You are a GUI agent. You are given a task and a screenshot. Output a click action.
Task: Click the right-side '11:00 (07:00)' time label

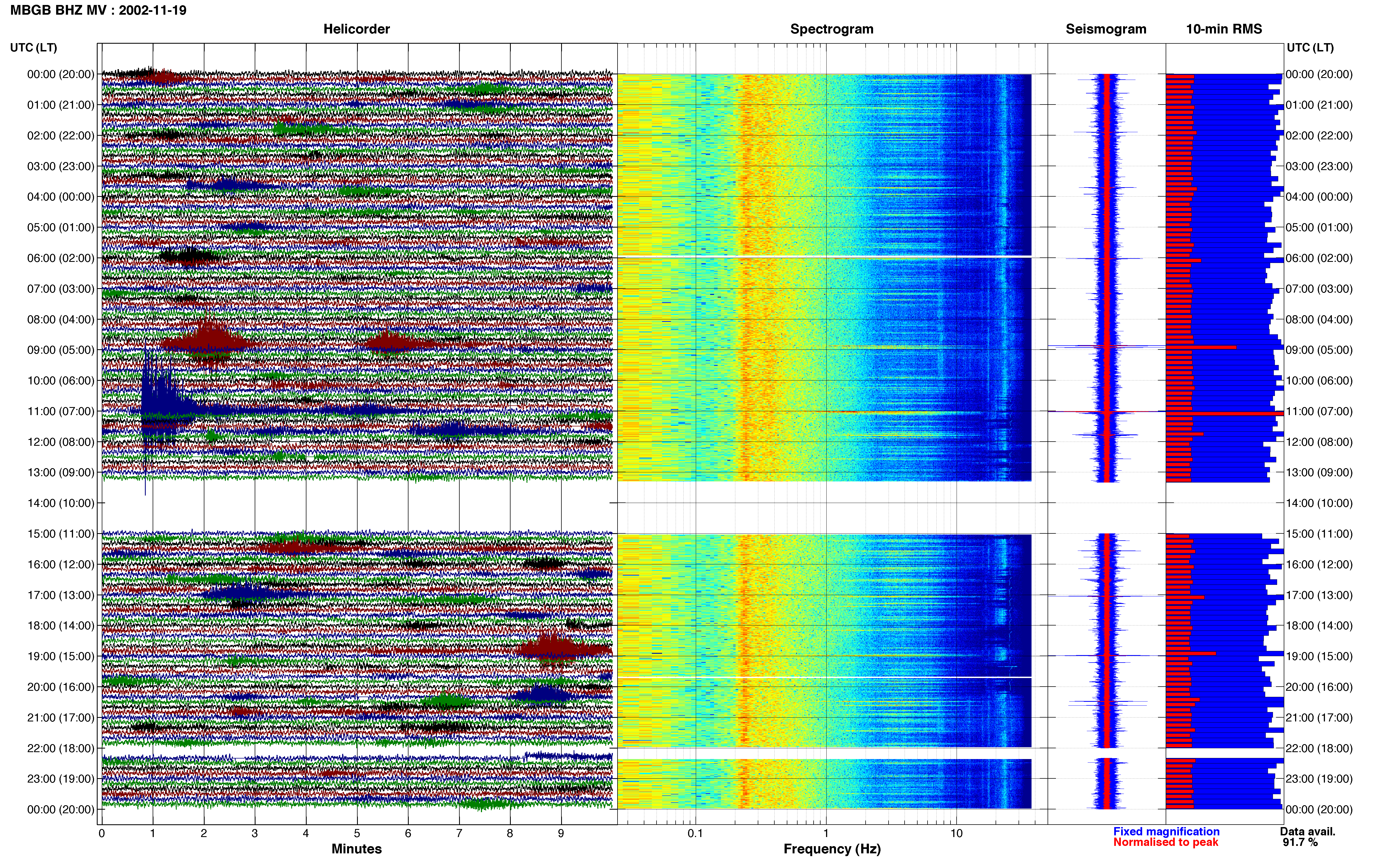(x=1319, y=411)
